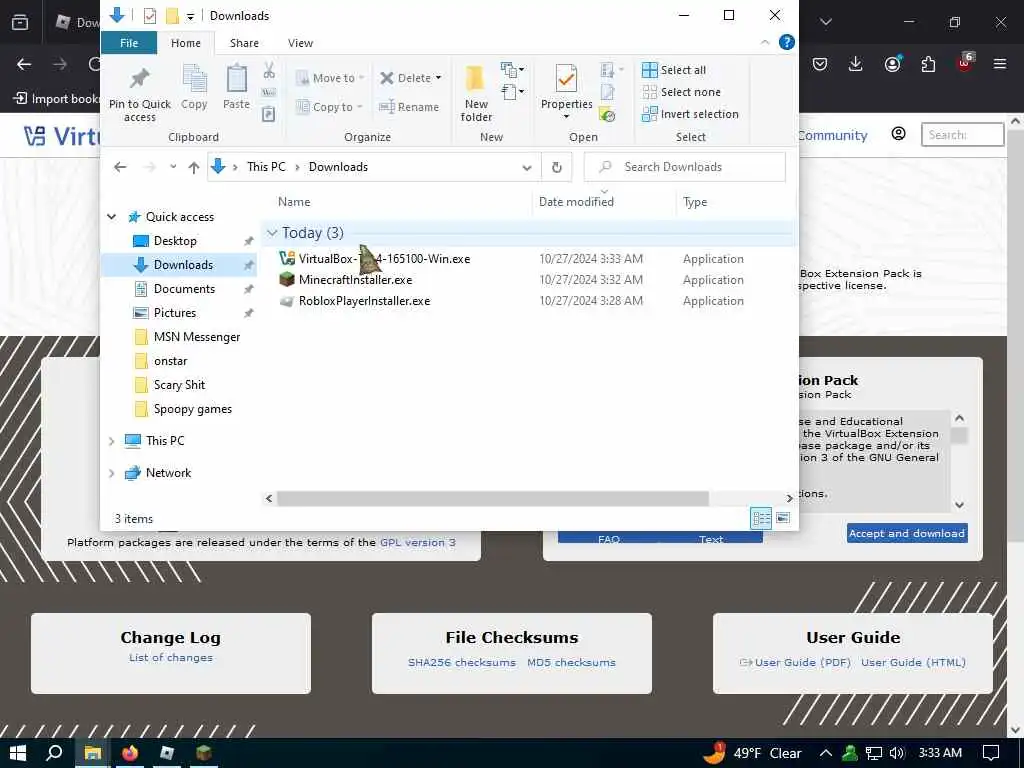The width and height of the screenshot is (1024, 768).
Task: Sort by Date modified column header
Action: (x=576, y=202)
